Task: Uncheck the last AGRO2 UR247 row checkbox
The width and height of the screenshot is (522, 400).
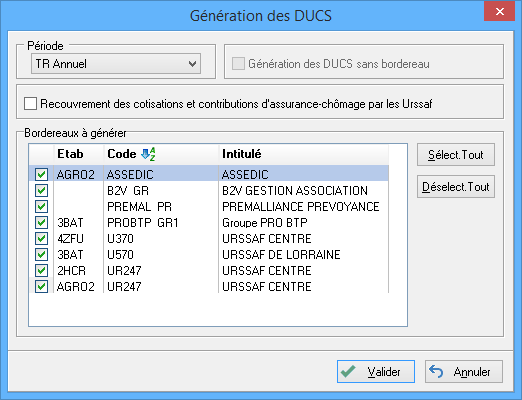Action: click(x=41, y=286)
